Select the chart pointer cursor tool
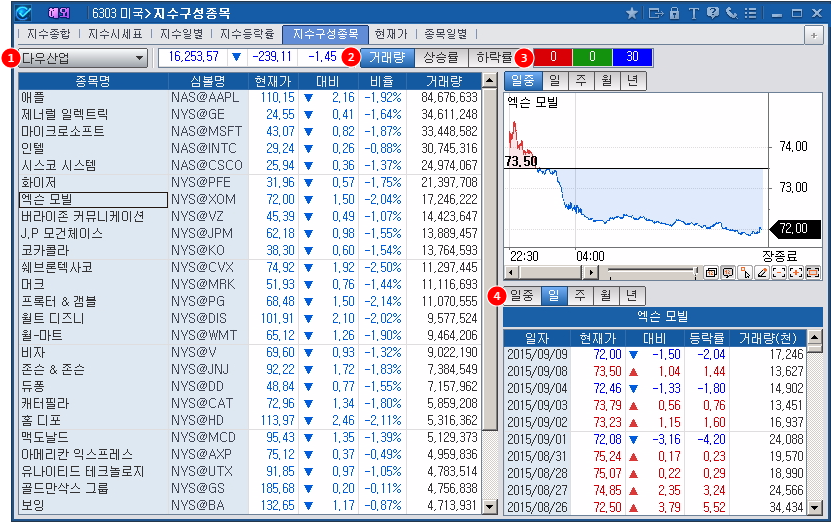This screenshot has width=832, height=523. 745,273
